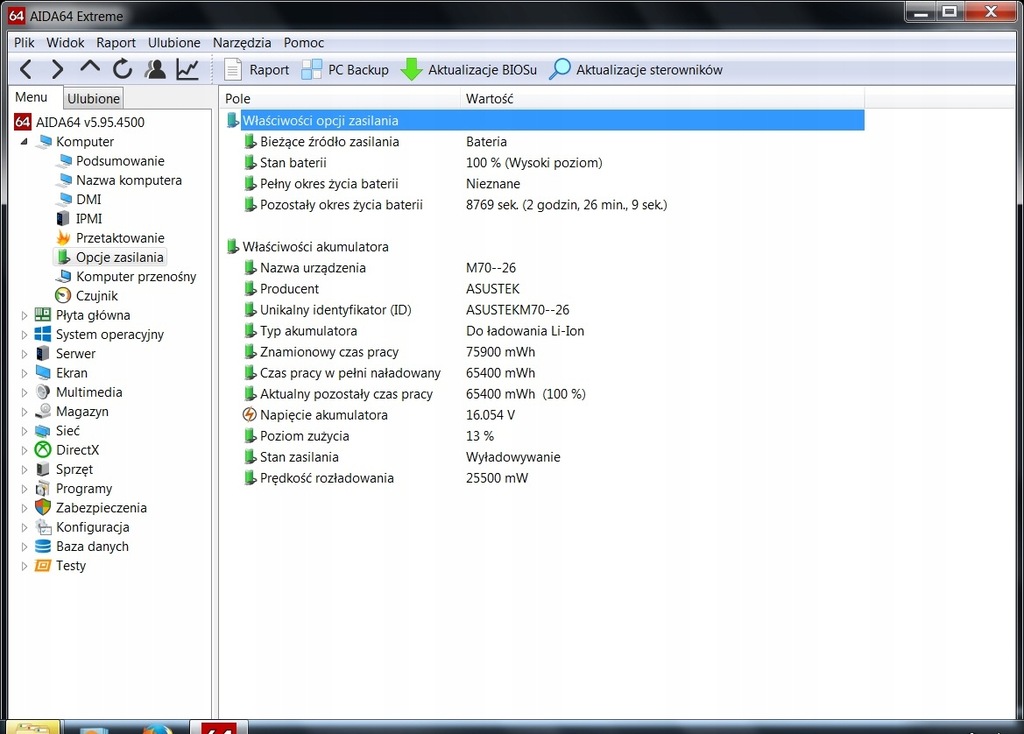Click the Napięcie akumulatora voltage icon
This screenshot has height=734, width=1024.
(249, 415)
